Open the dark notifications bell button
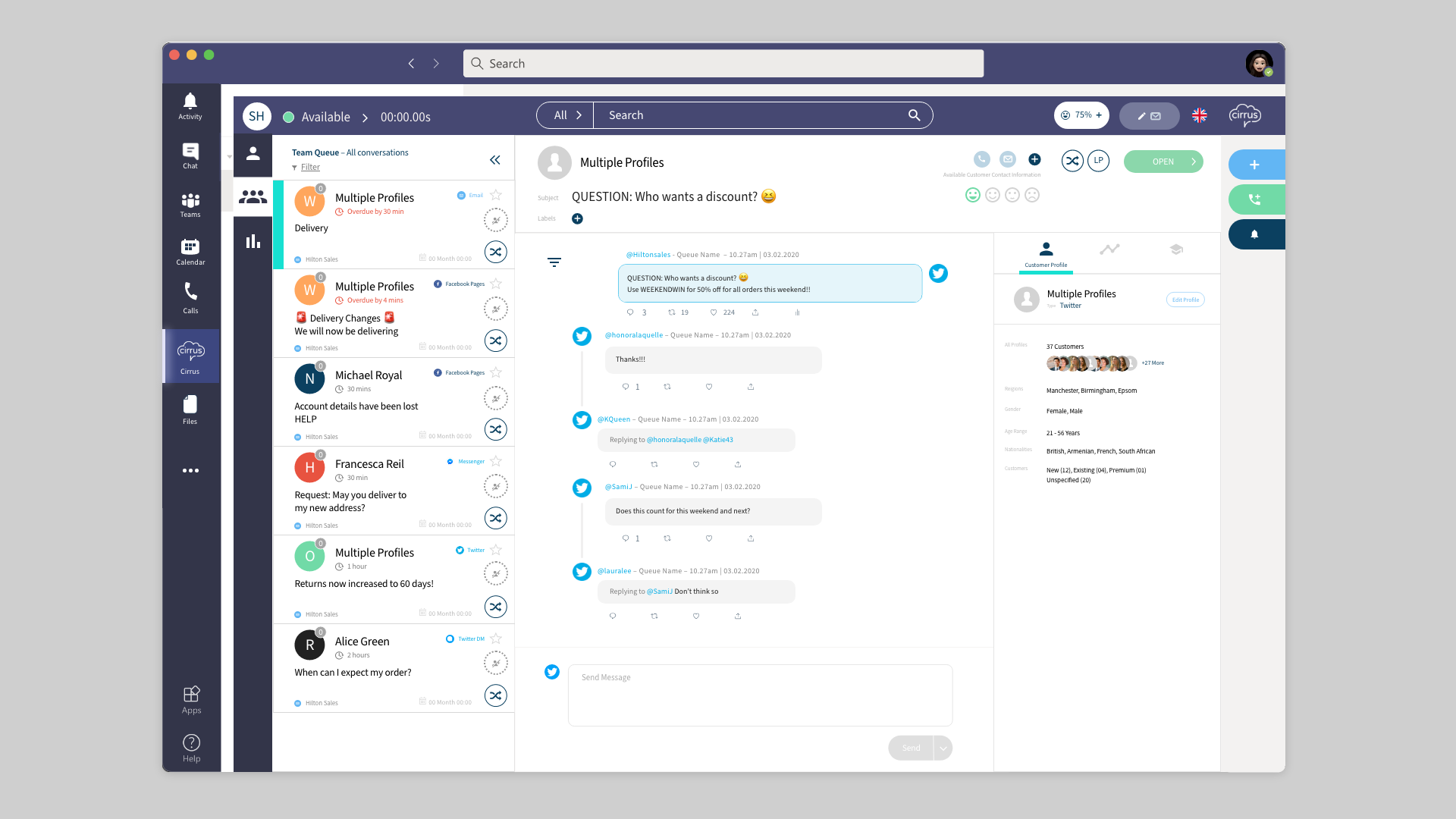The width and height of the screenshot is (1456, 819). (x=1256, y=234)
